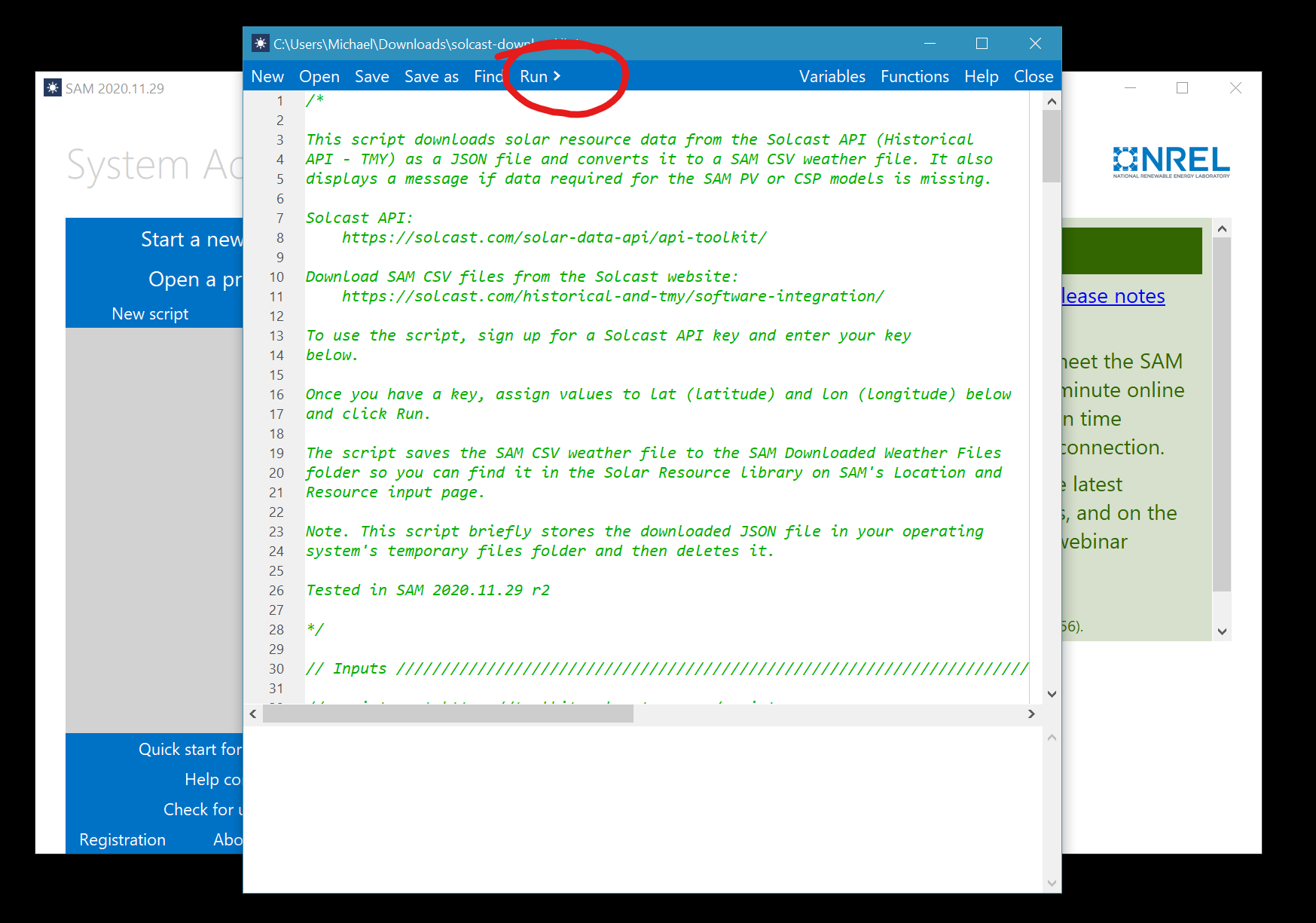Screen dimensions: 1316x923
Task: Click output pane scroll up arrow
Action: [x=1052, y=738]
